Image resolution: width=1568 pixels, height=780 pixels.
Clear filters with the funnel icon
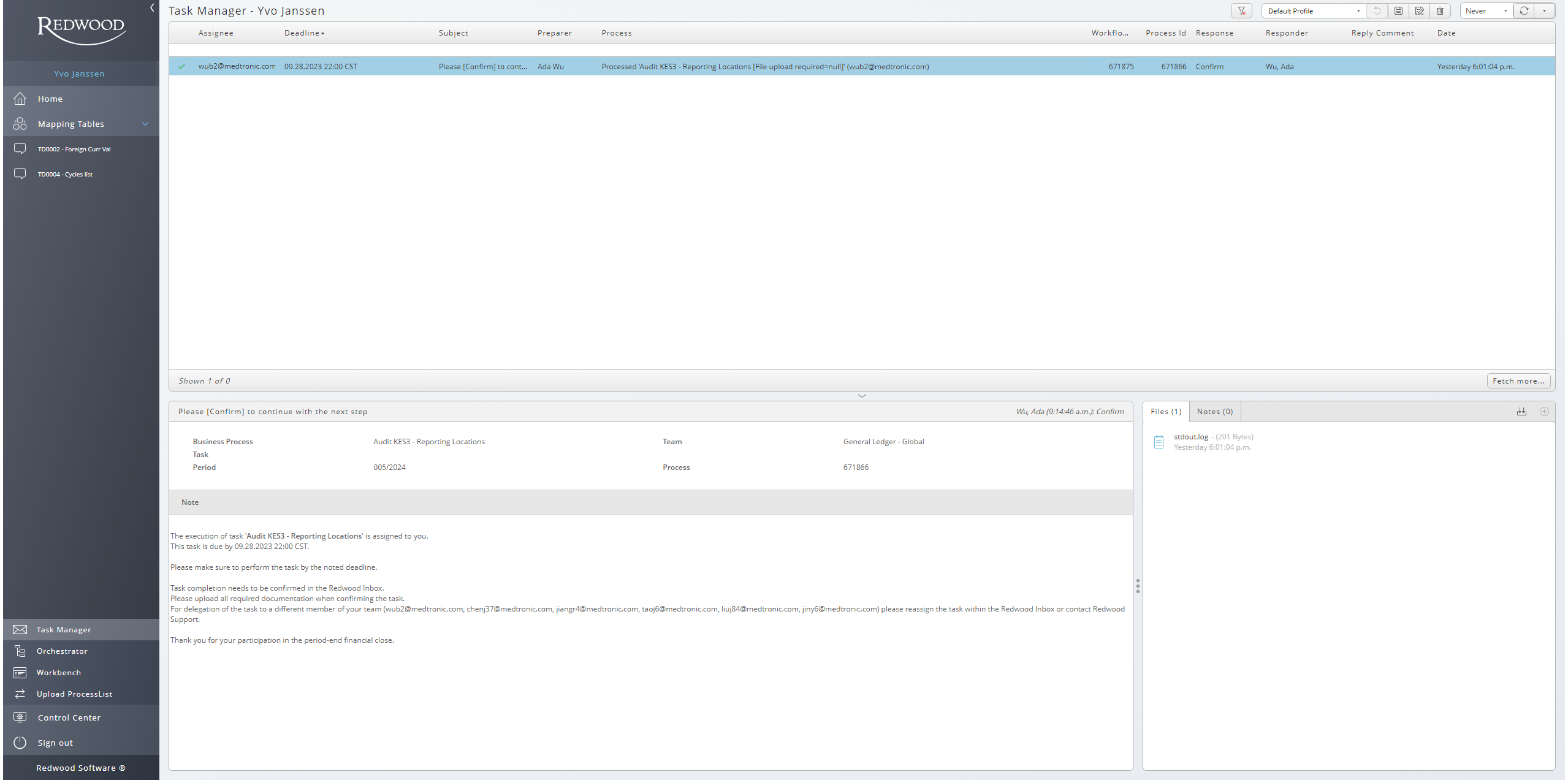[x=1241, y=11]
